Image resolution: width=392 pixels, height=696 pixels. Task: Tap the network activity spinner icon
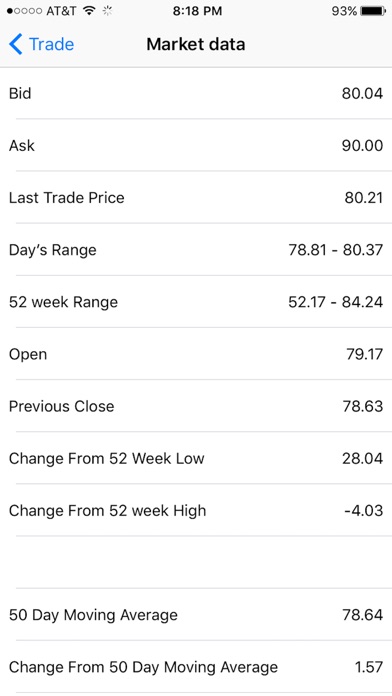pos(107,11)
